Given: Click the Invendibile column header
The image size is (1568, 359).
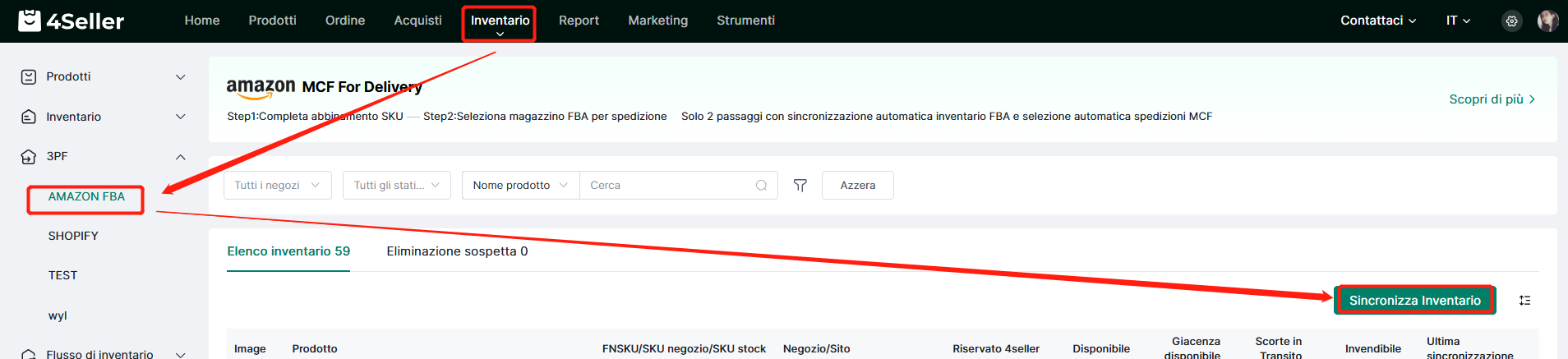Looking at the screenshot, I should (x=1373, y=349).
